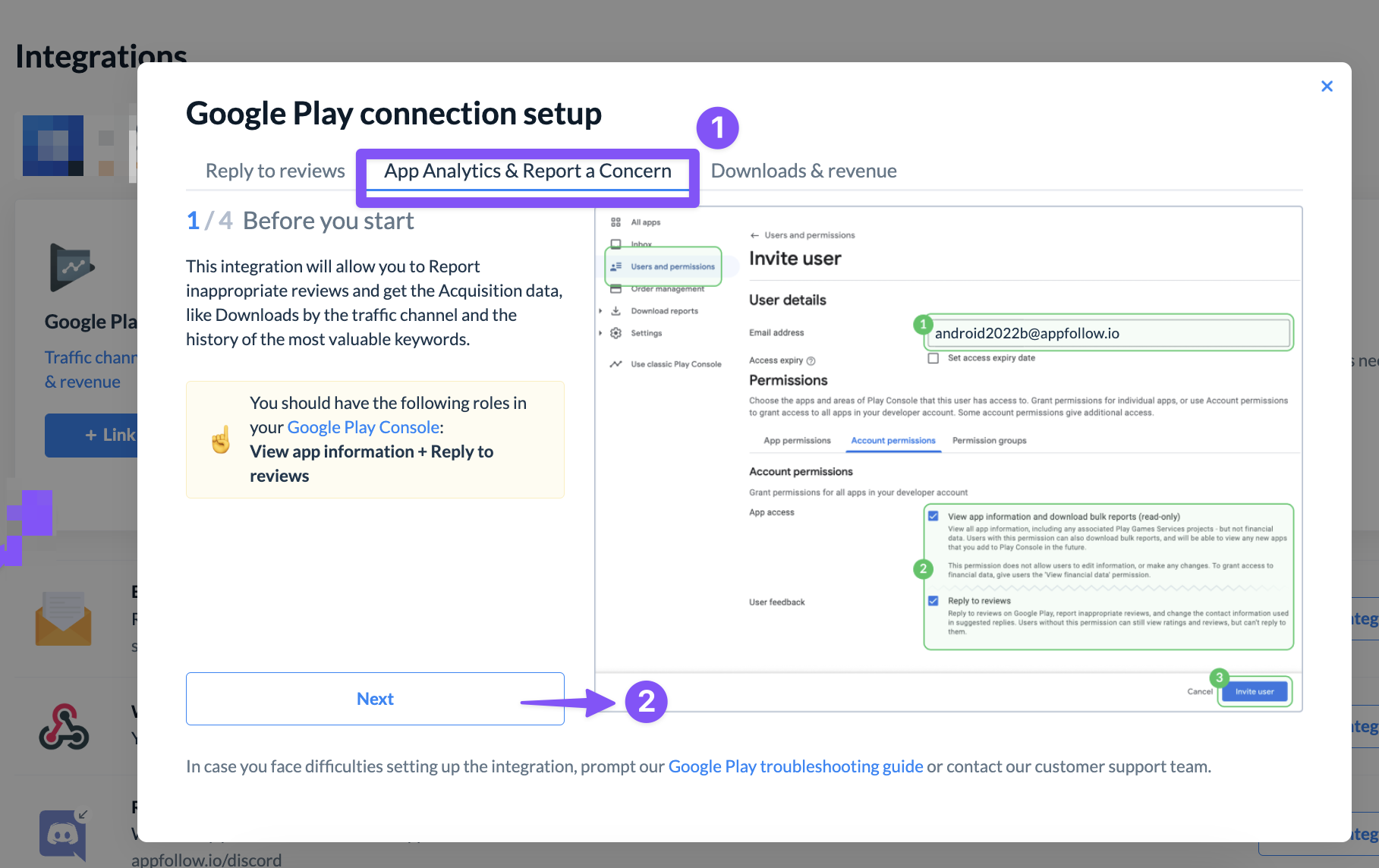The image size is (1379, 868).
Task: Click Cancel in the Play Console screenshot
Action: point(1200,691)
